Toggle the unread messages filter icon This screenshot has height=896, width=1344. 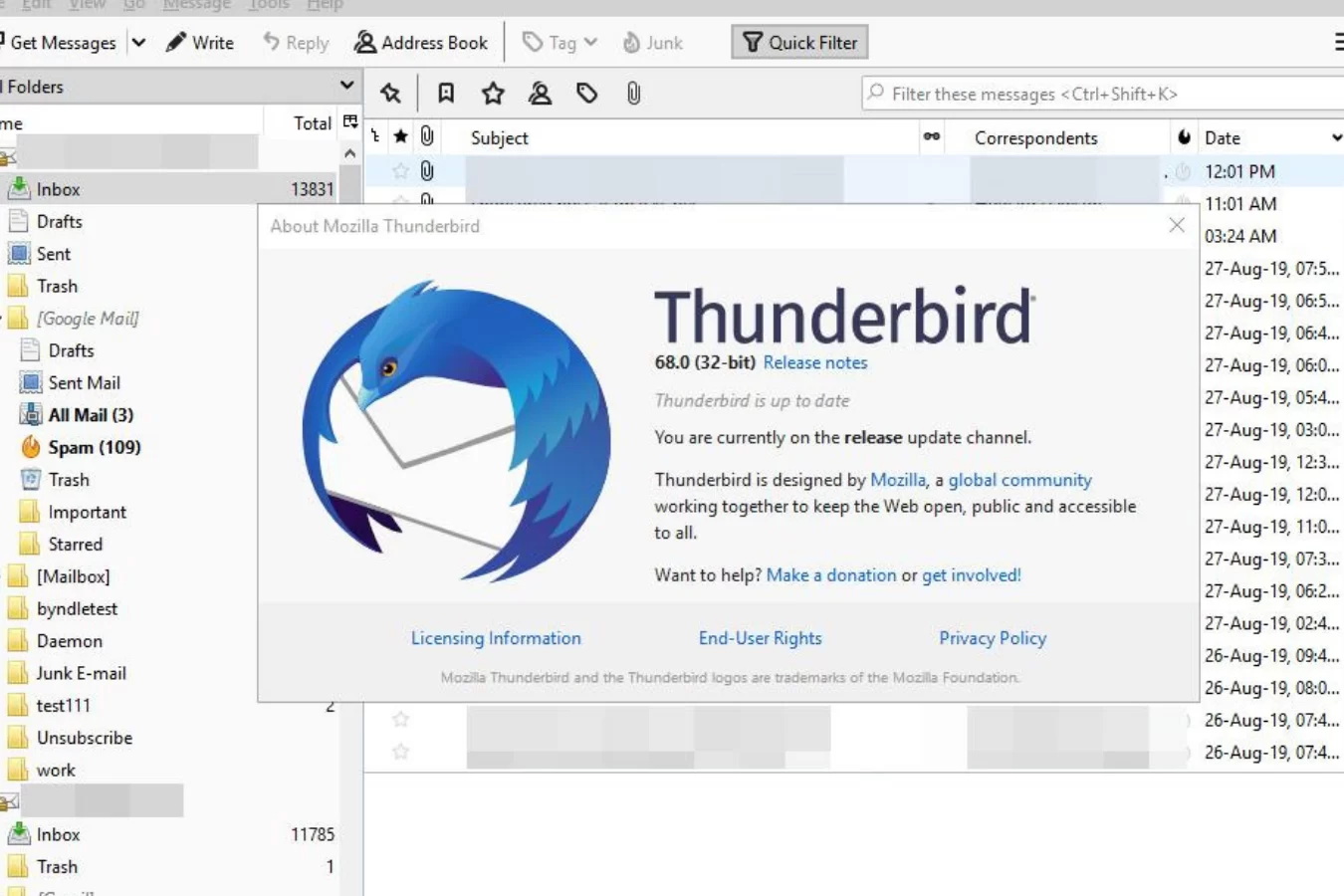click(x=446, y=94)
